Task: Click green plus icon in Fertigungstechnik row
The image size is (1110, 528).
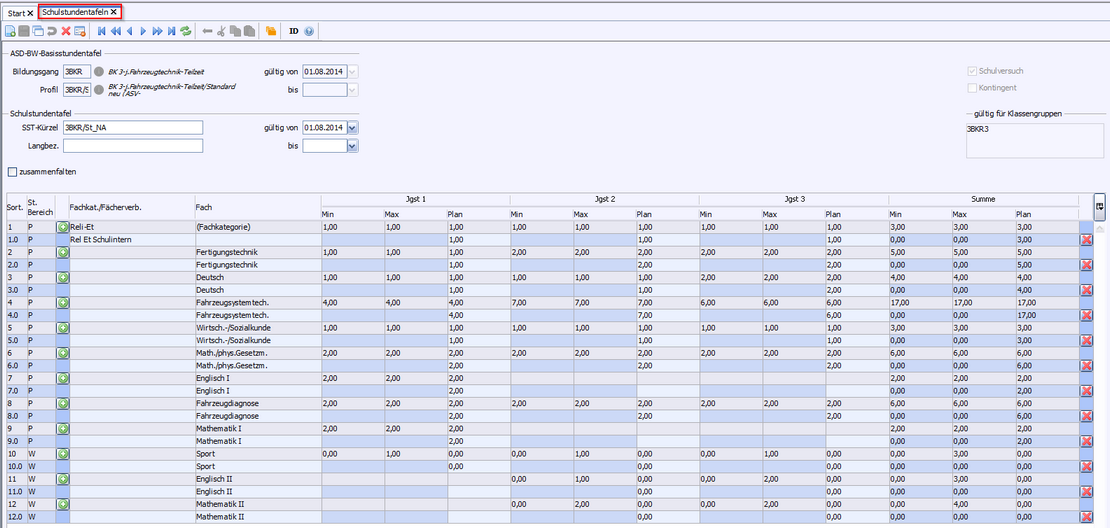Action: tap(62, 253)
